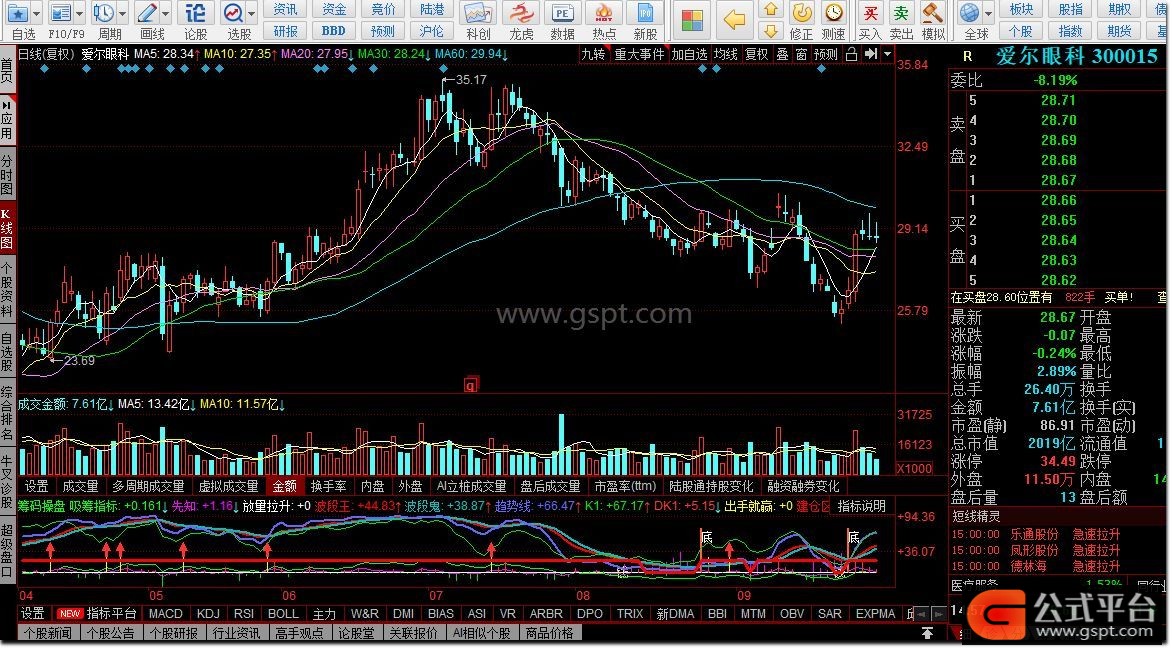Click the scroll-to-top arrow icon near bottom right

928,632
